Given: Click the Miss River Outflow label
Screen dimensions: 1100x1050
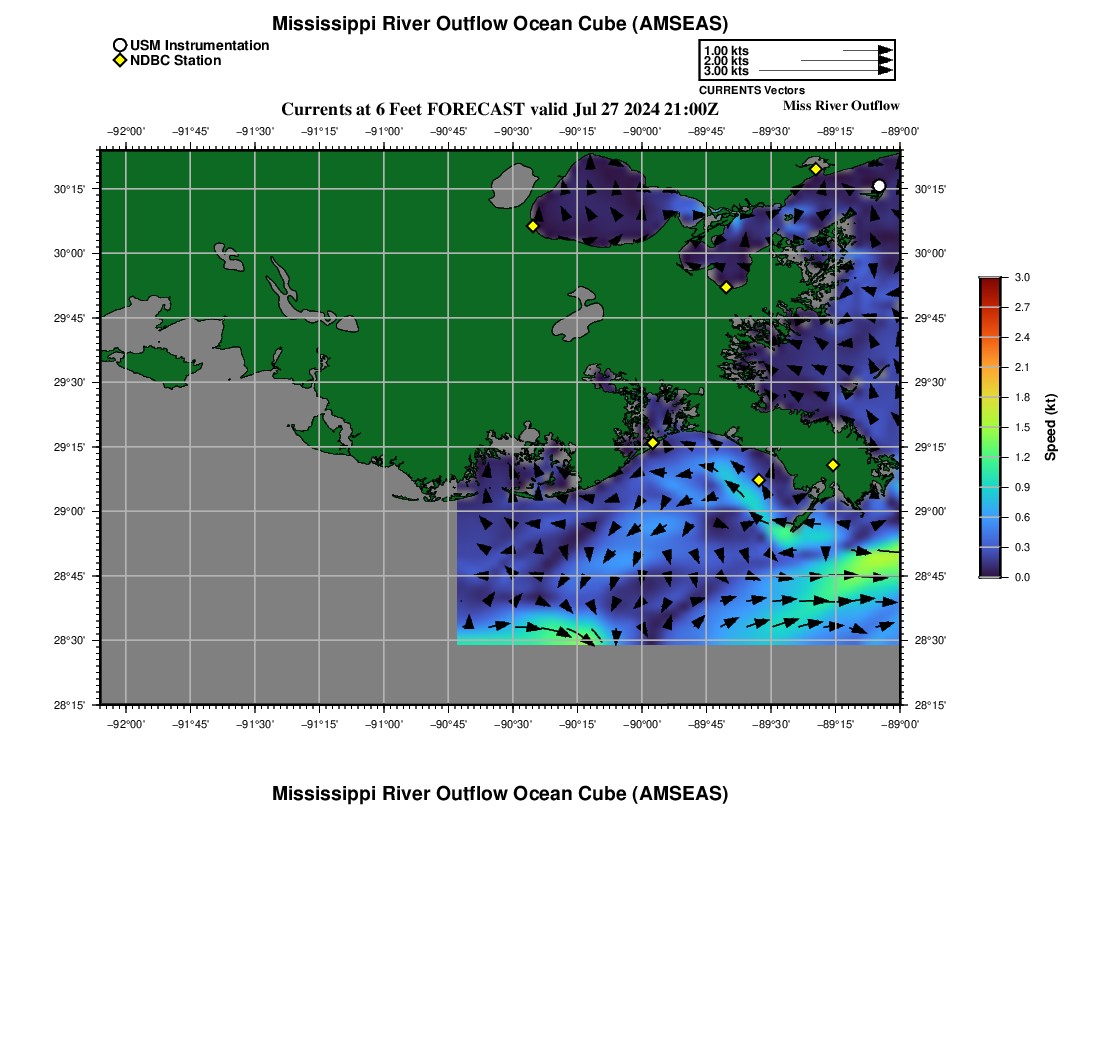Looking at the screenshot, I should tap(841, 106).
